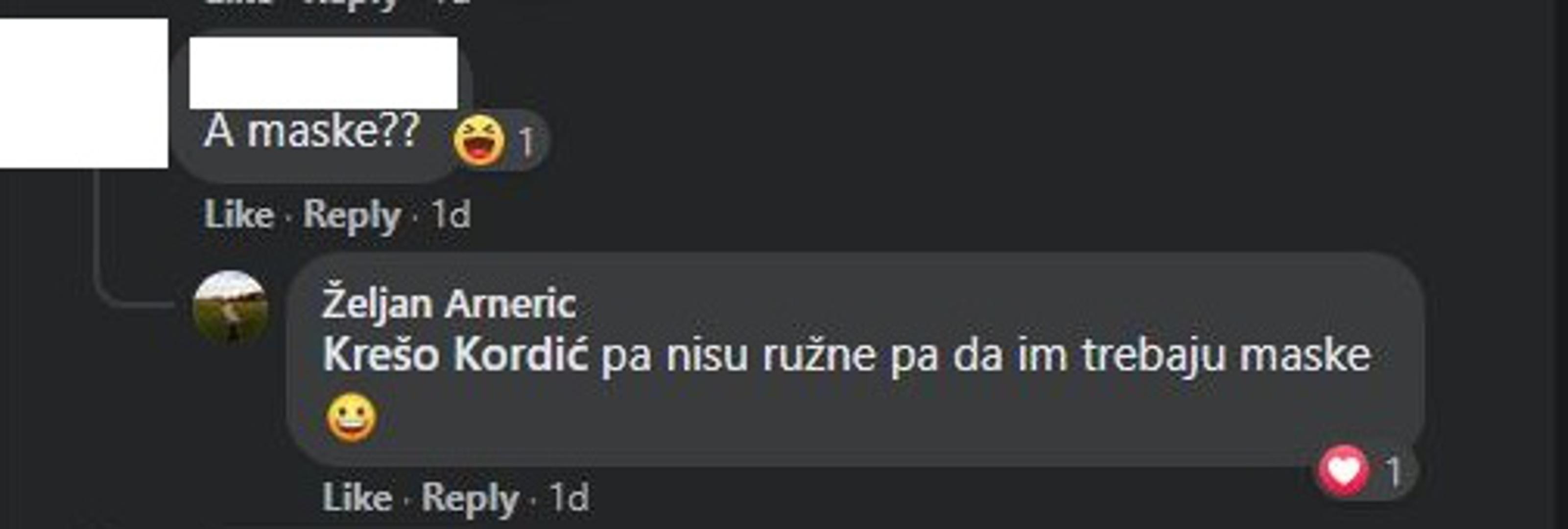Click the text 'pa nisu ružne pa da im trebaju maske'
1568x529 pixels.
[986, 356]
